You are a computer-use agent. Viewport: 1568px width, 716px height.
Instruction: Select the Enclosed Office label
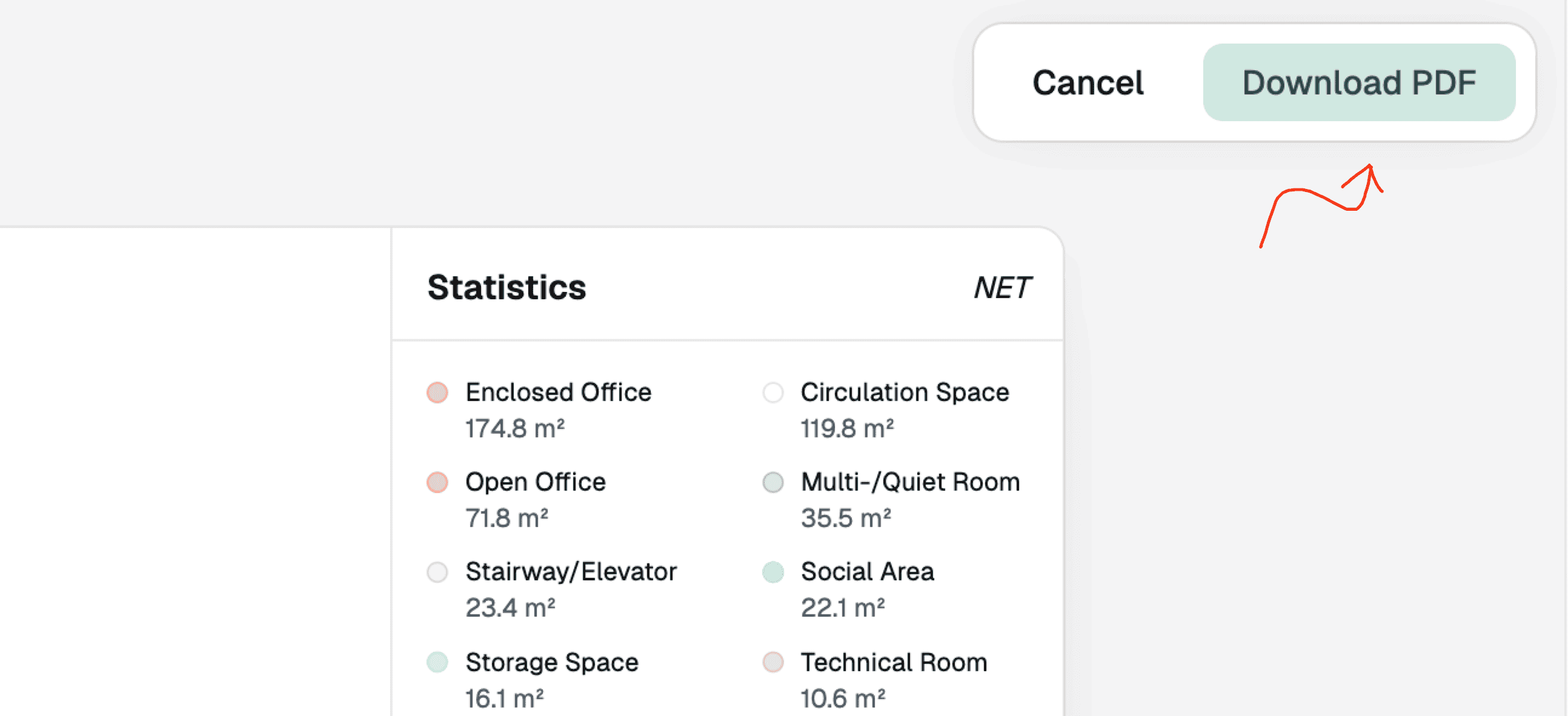[558, 393]
